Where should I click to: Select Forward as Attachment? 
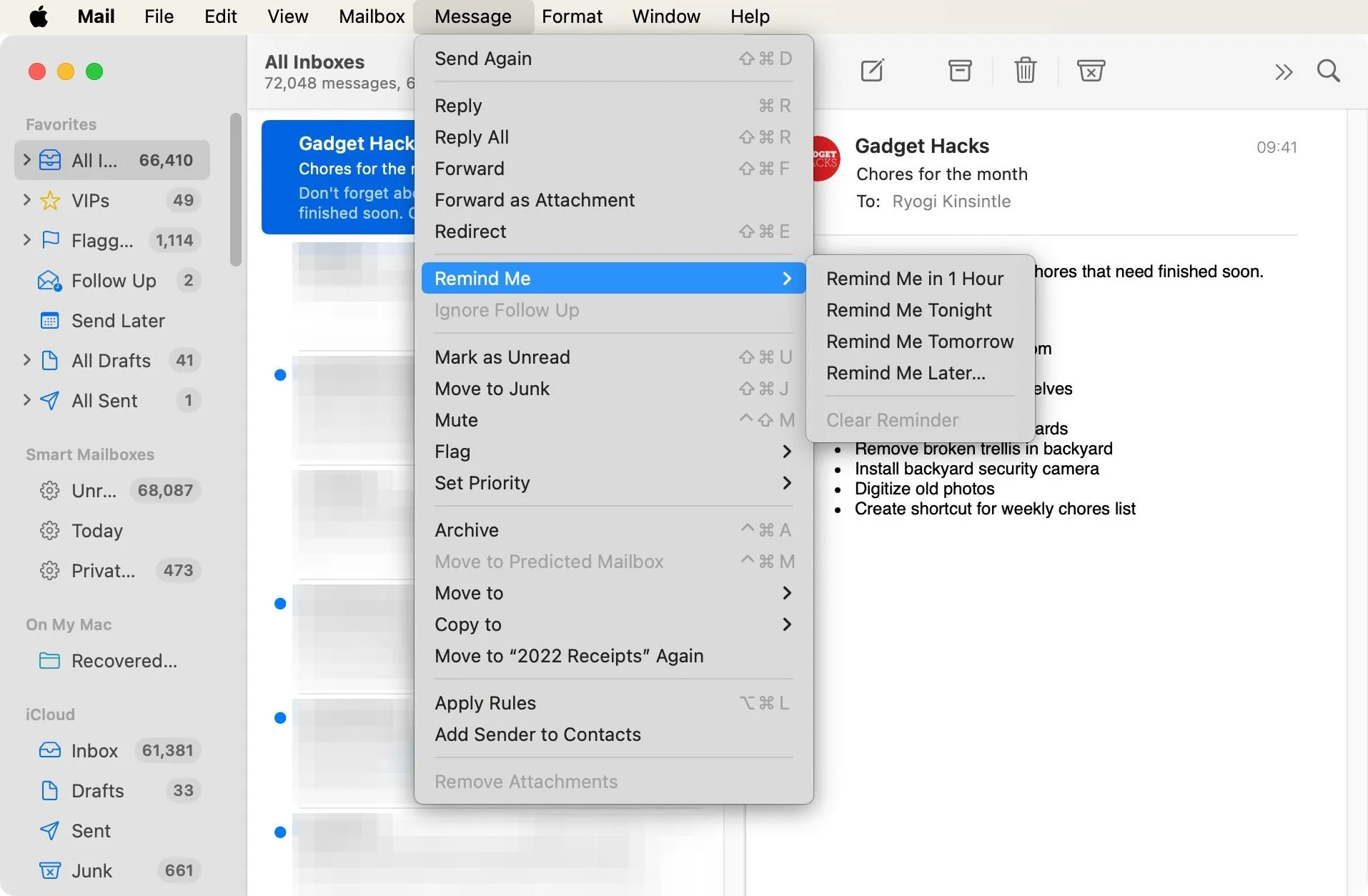coord(613,200)
